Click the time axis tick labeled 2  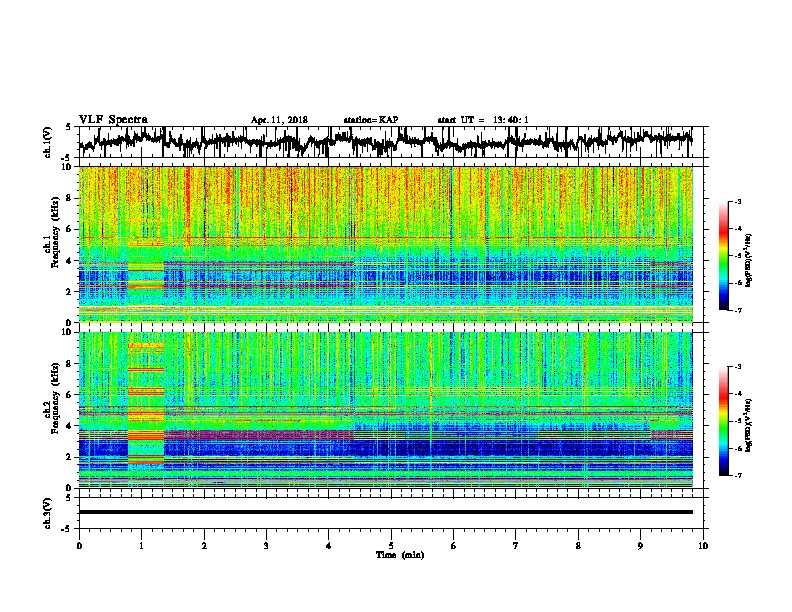point(204,546)
